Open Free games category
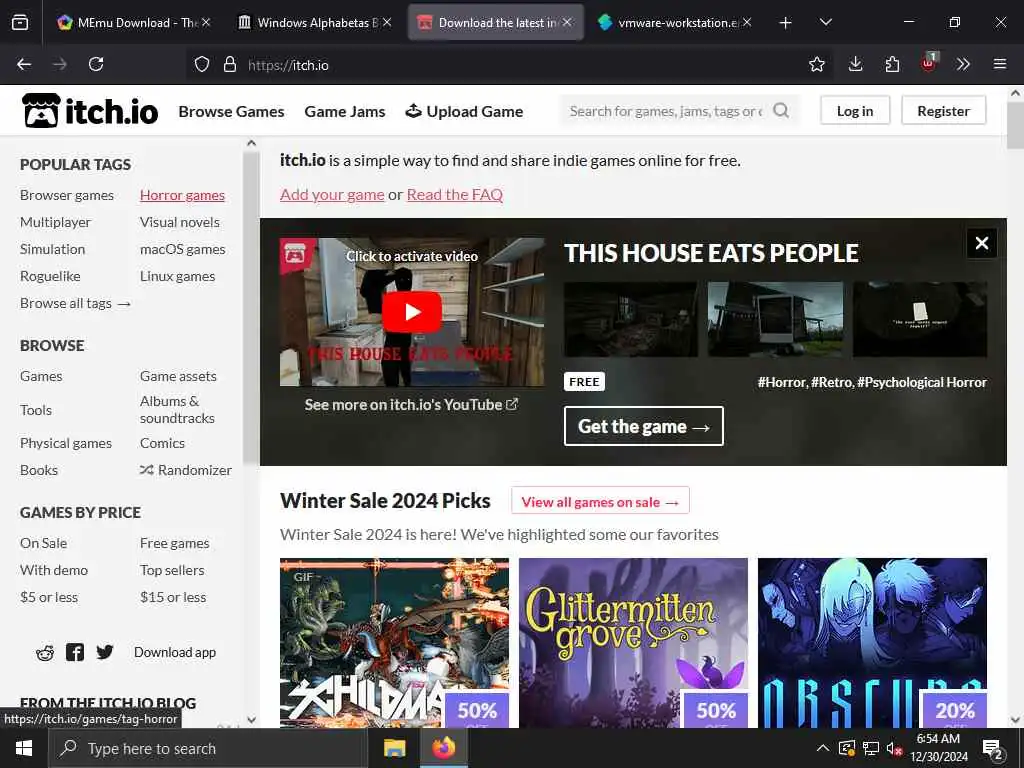The width and height of the screenshot is (1024, 768). tap(174, 543)
